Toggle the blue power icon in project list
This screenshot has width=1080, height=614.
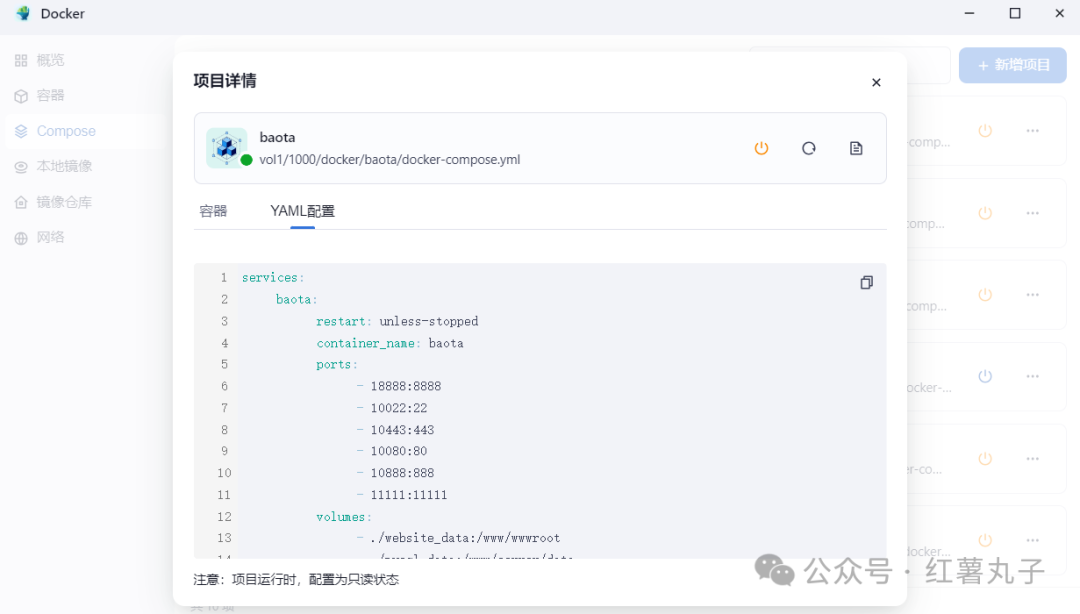coord(985,376)
